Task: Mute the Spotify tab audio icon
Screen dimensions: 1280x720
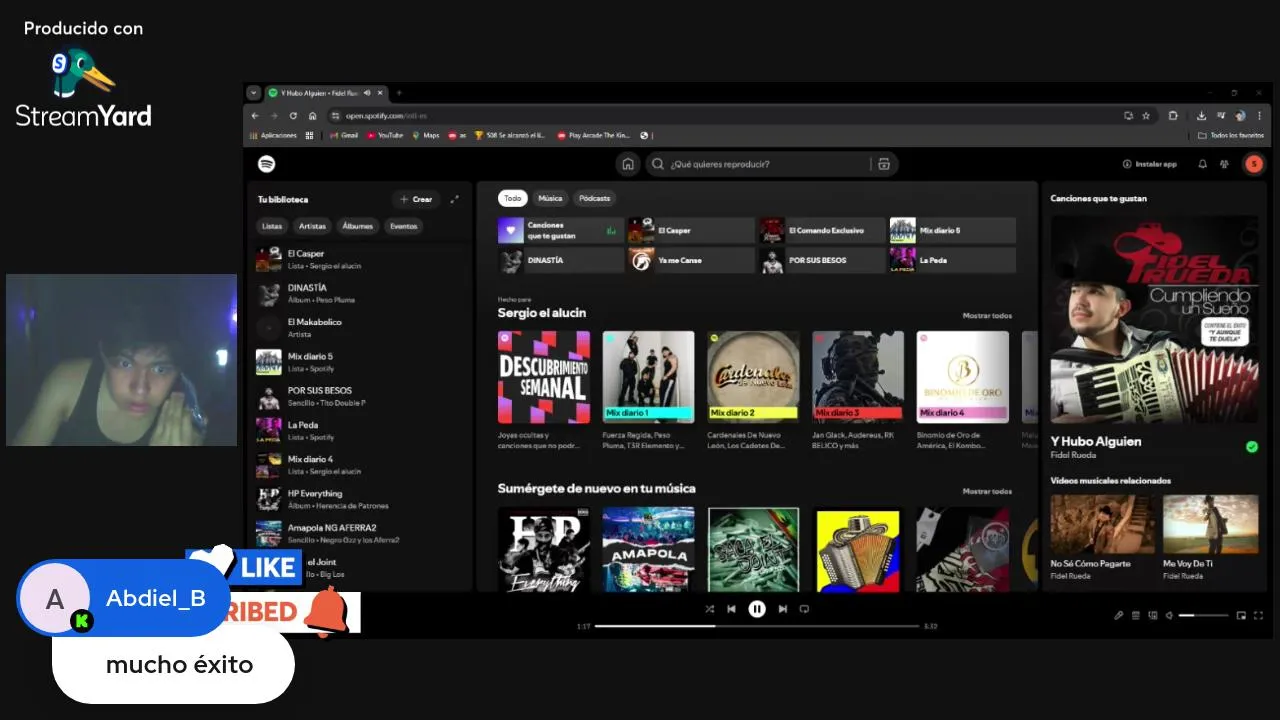Action: (x=367, y=93)
